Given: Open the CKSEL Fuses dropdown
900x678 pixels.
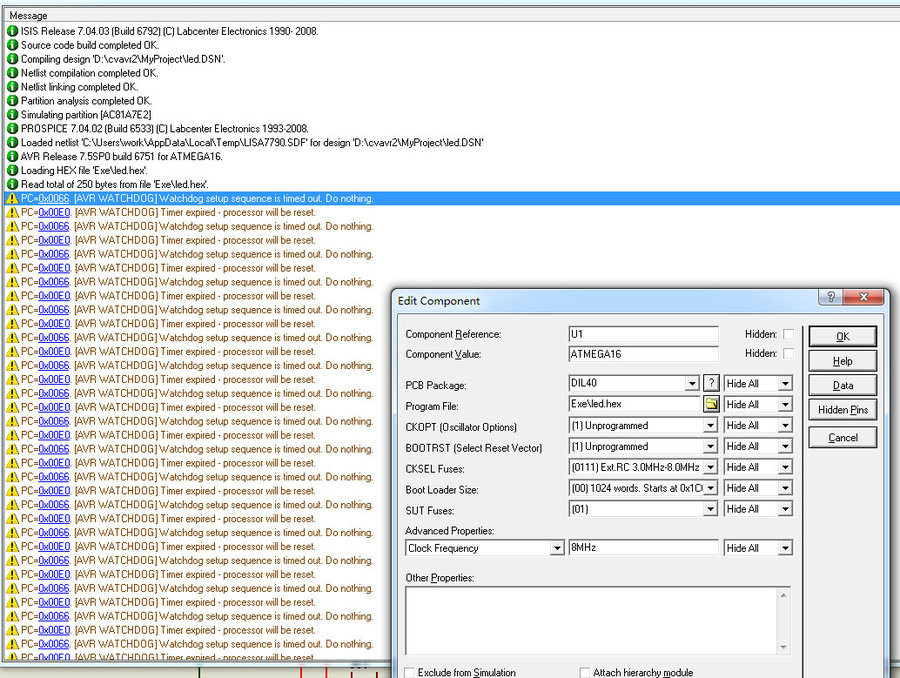Looking at the screenshot, I should pos(710,467).
